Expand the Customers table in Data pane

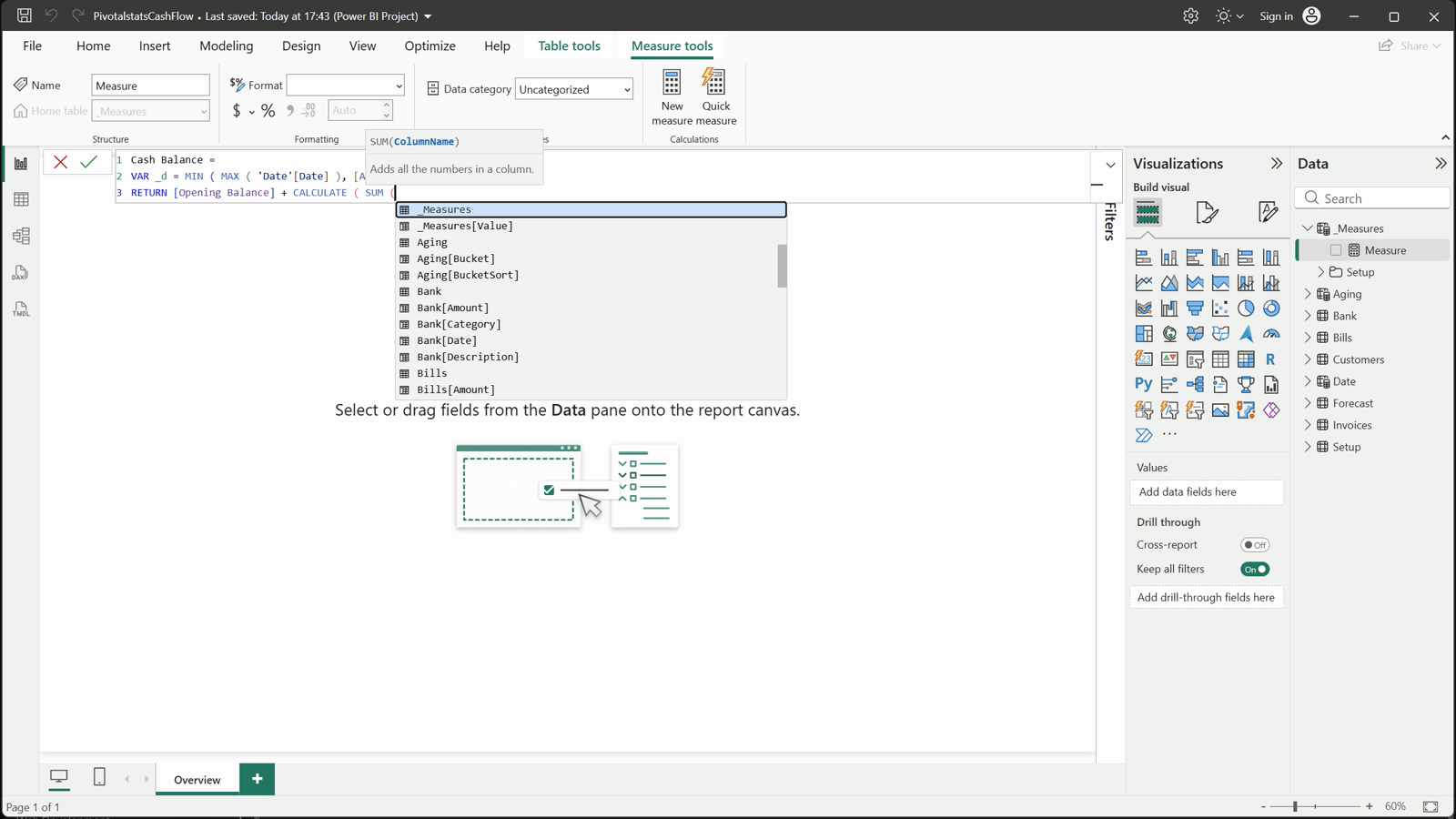pyautogui.click(x=1309, y=359)
